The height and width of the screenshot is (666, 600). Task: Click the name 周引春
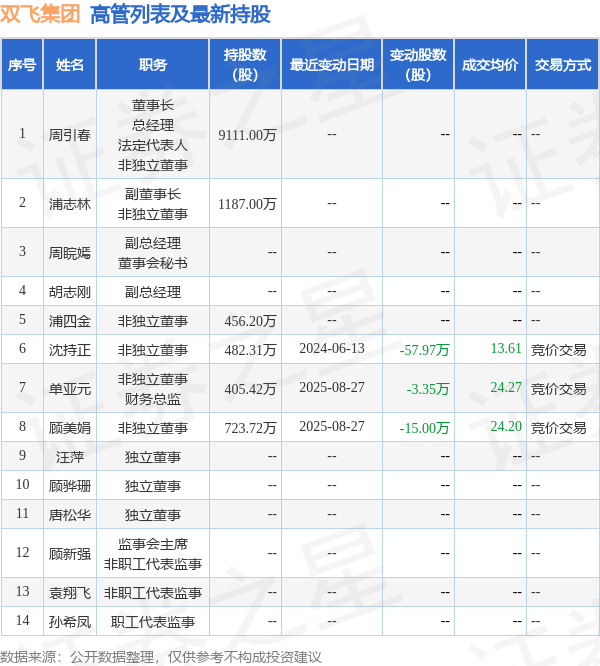[x=70, y=135]
